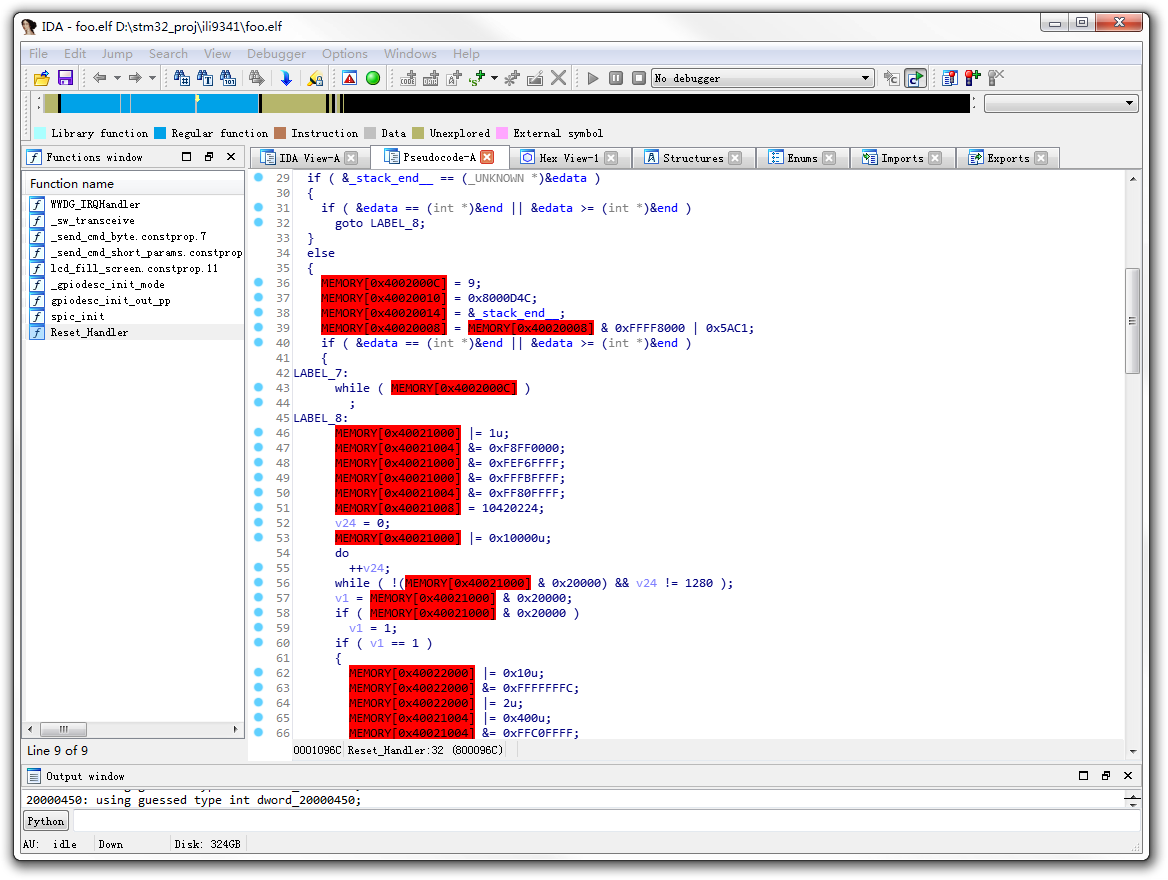The image size is (1168, 880).
Task: Click the blue region of navigation band
Action: point(160,103)
